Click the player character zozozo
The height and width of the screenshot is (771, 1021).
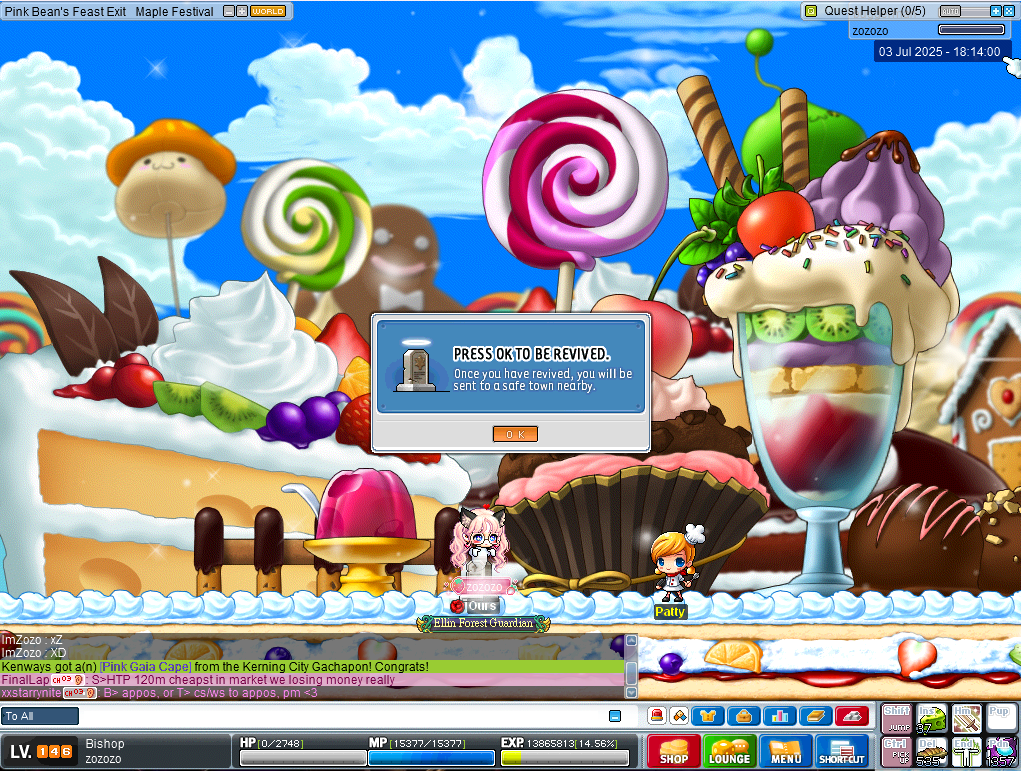click(480, 542)
